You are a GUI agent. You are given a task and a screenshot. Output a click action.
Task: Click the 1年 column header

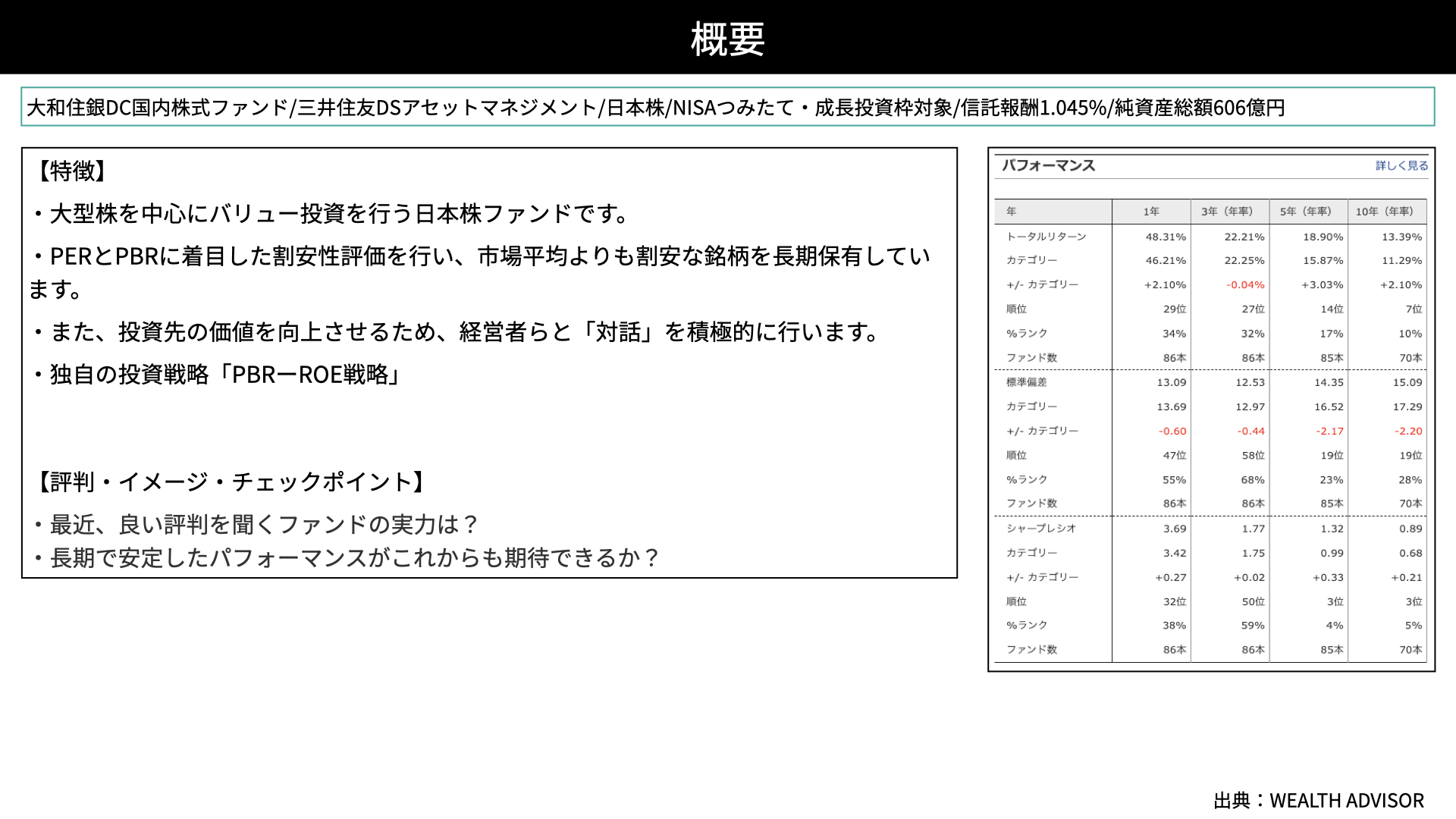click(x=1151, y=212)
